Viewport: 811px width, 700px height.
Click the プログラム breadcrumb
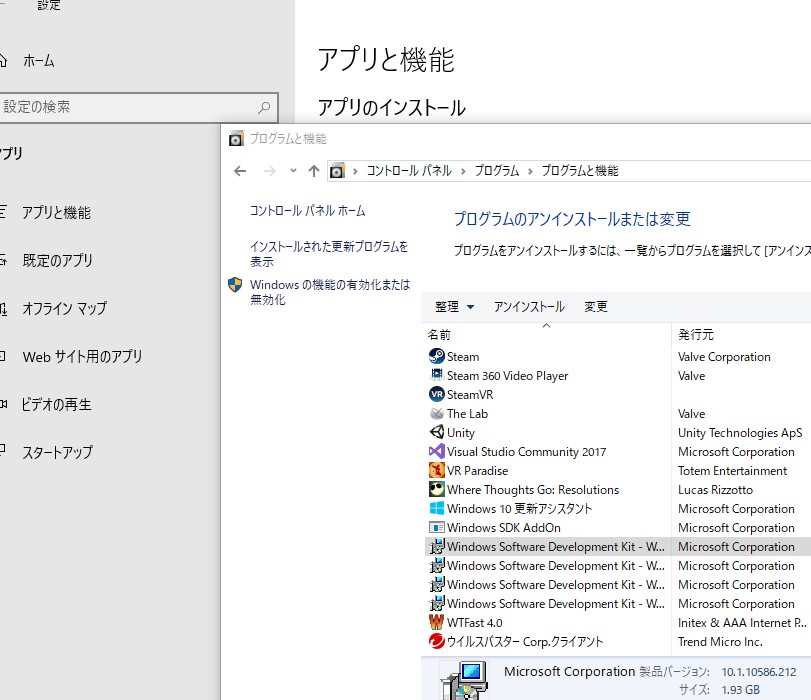(497, 171)
